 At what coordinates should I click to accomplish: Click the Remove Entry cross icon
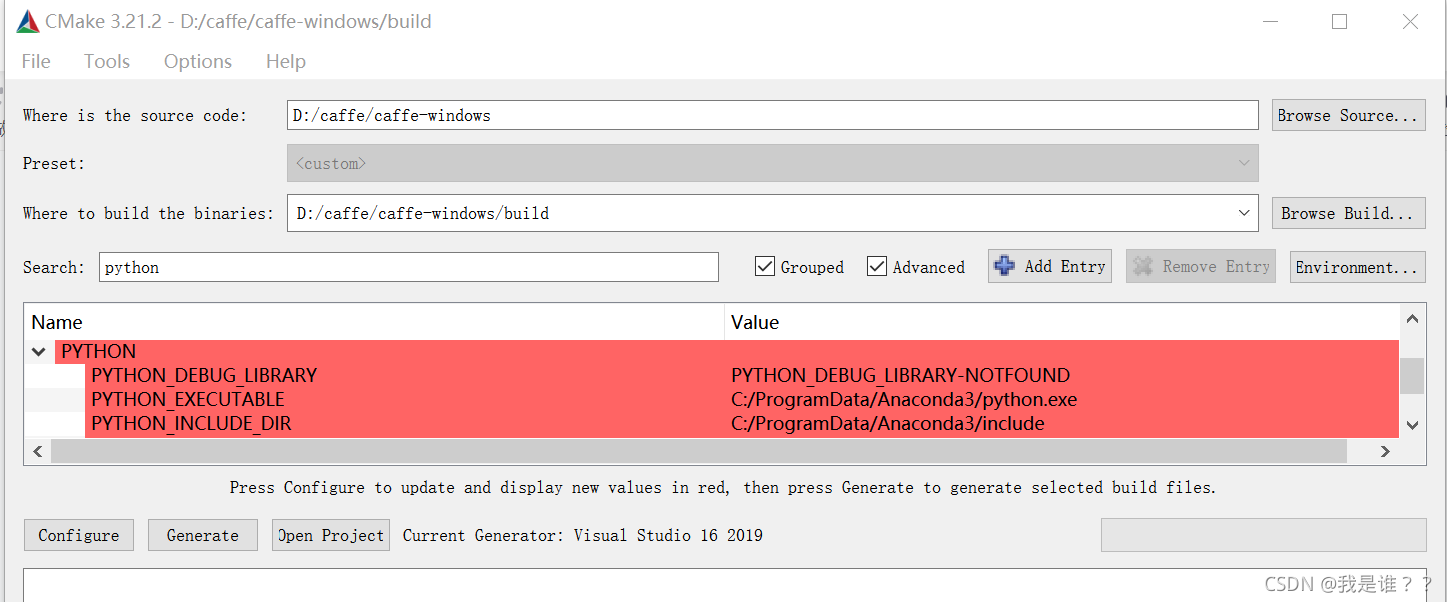(1143, 266)
